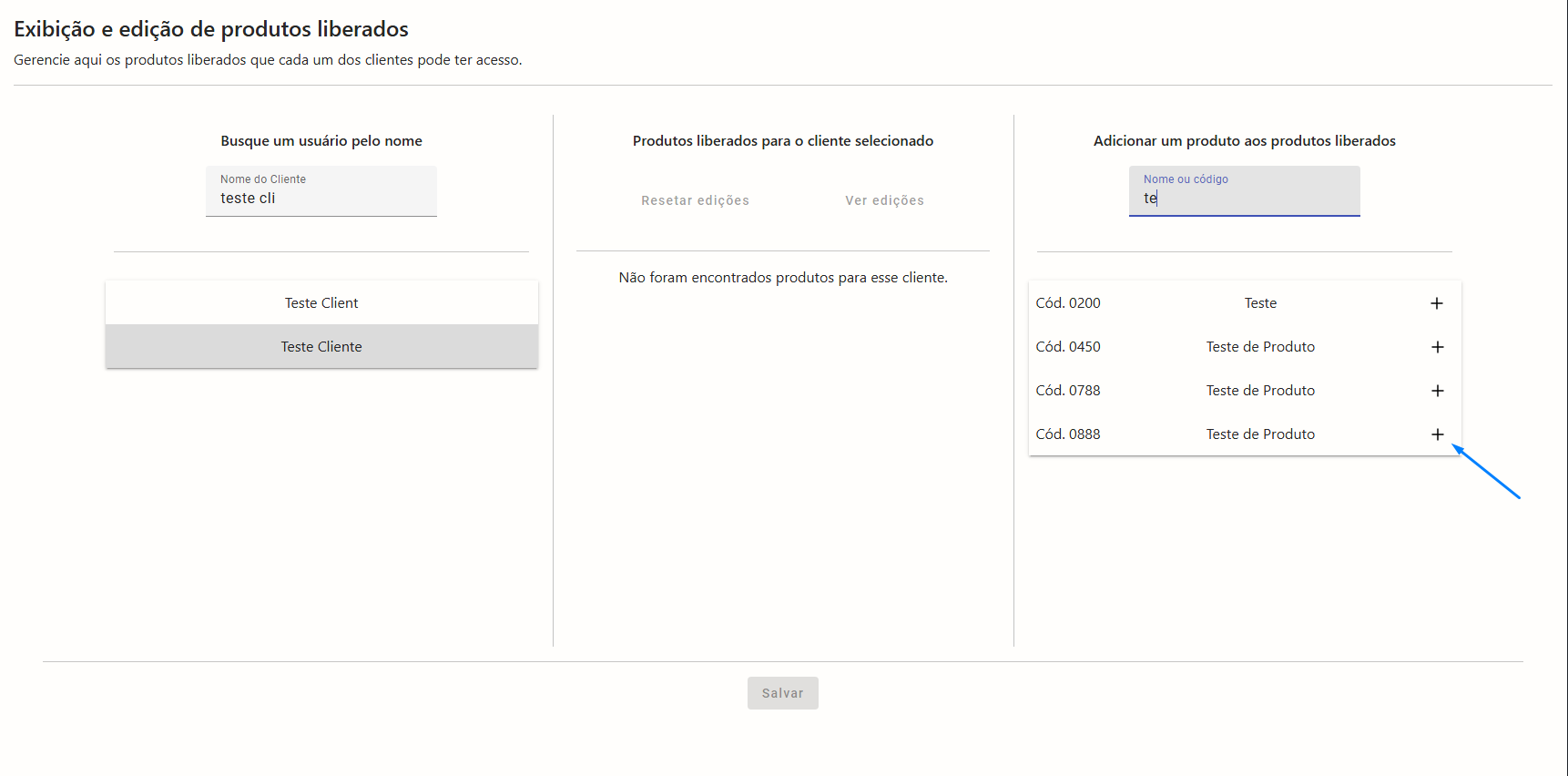Open Ver edições
This screenshot has height=776, width=1568.
point(884,200)
